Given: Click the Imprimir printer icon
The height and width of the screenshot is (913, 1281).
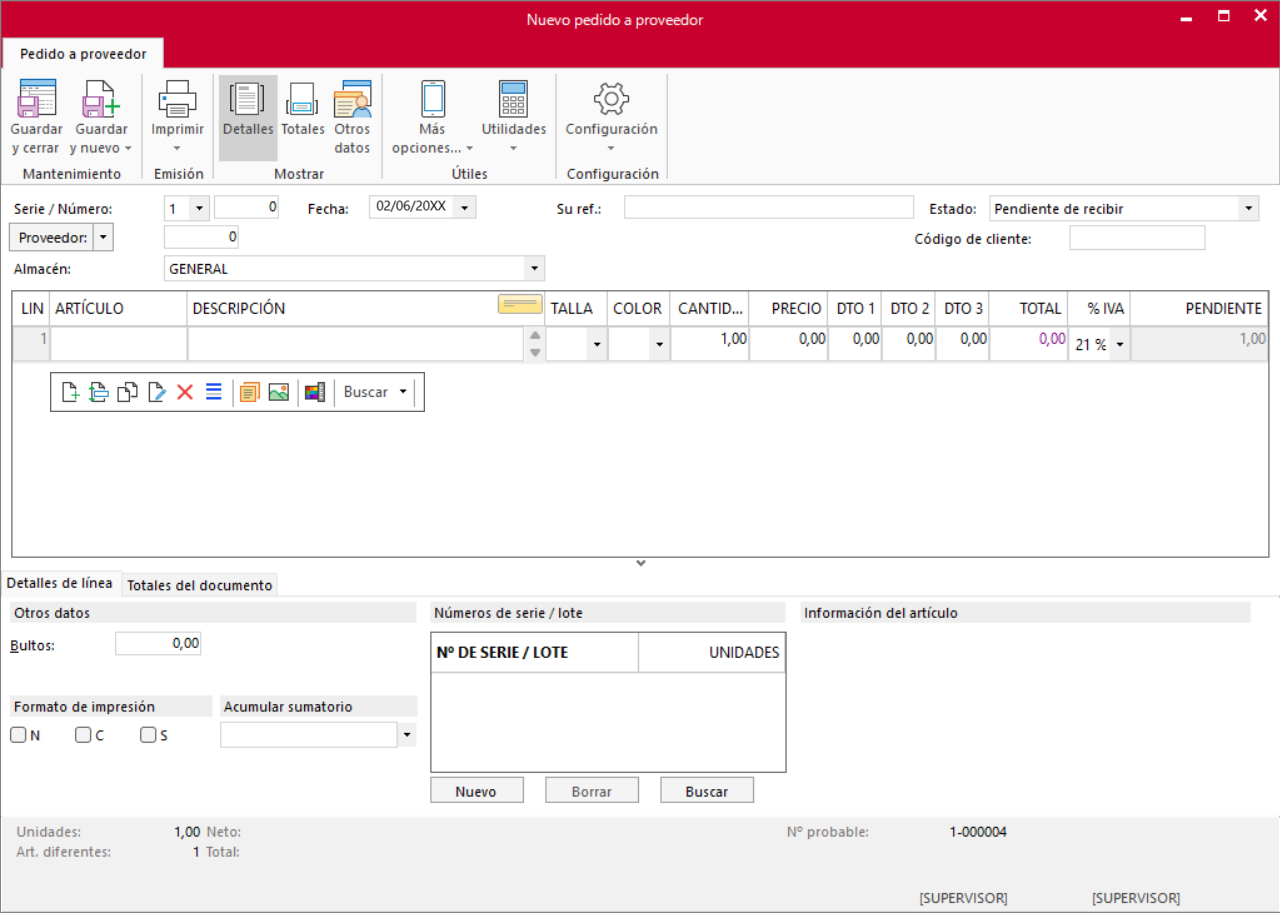Looking at the screenshot, I should point(177,100).
